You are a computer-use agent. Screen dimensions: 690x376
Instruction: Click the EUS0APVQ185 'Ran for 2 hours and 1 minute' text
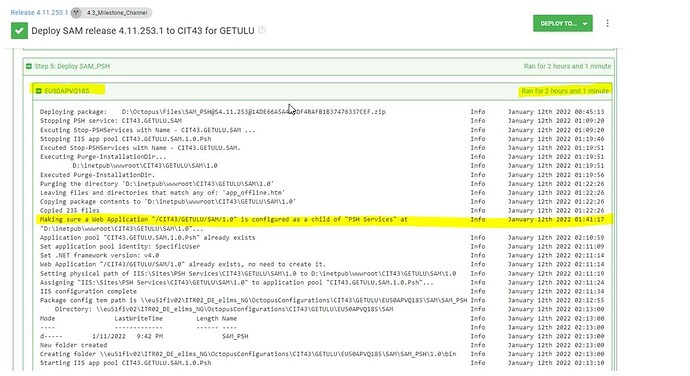pyautogui.click(x=565, y=91)
